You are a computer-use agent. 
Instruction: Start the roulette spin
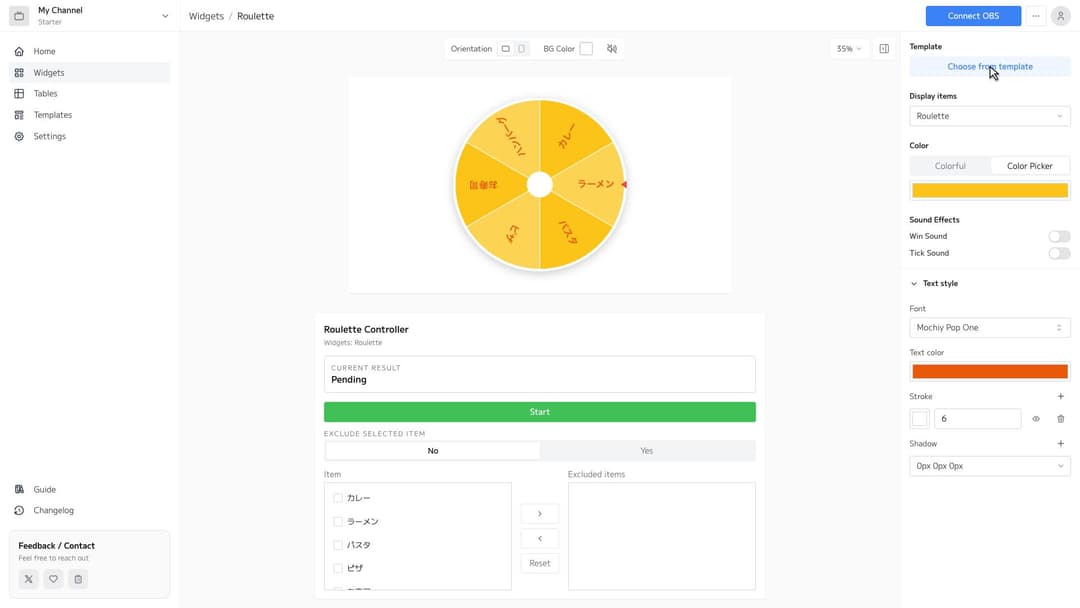[x=540, y=412]
